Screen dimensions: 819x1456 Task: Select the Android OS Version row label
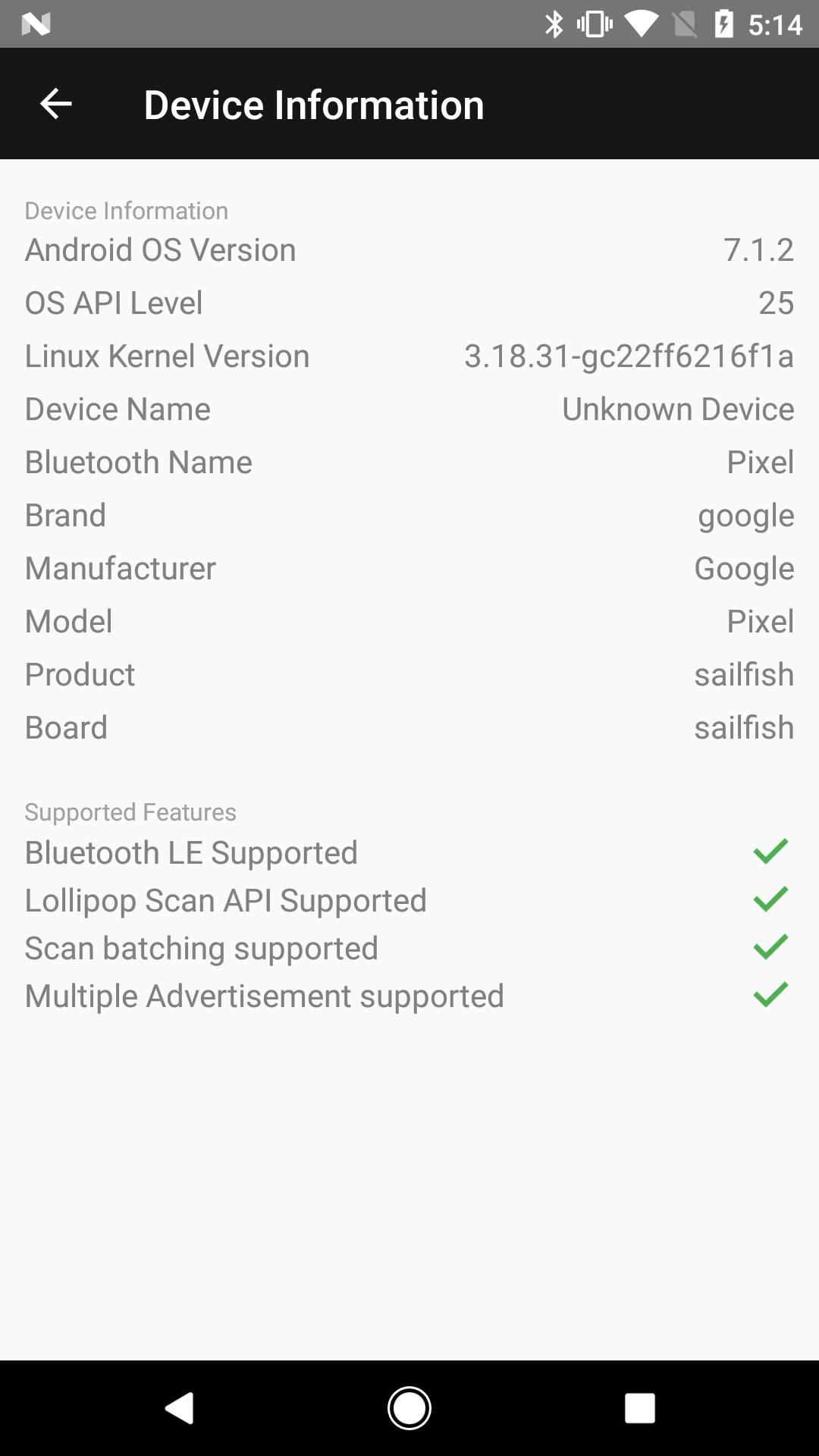click(x=161, y=249)
